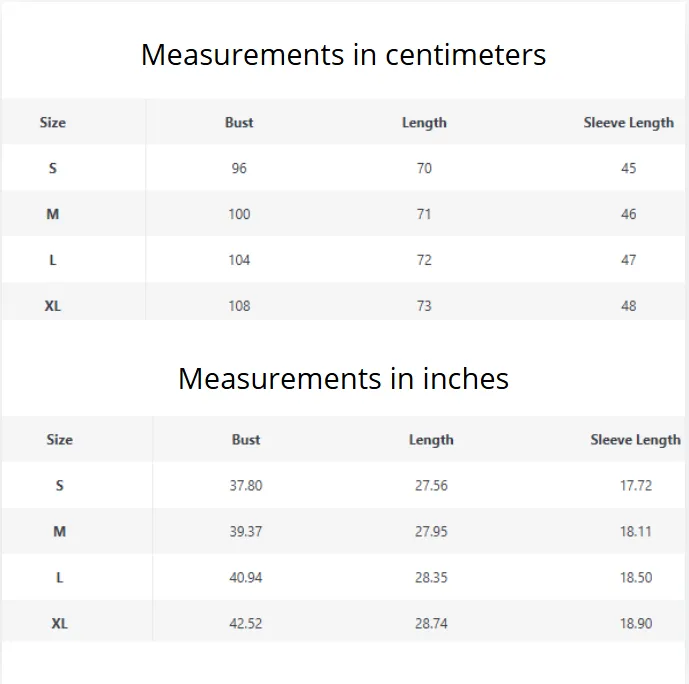Viewport: 689px width, 684px height.
Task: Click the Size header in inches table
Action: [59, 440]
